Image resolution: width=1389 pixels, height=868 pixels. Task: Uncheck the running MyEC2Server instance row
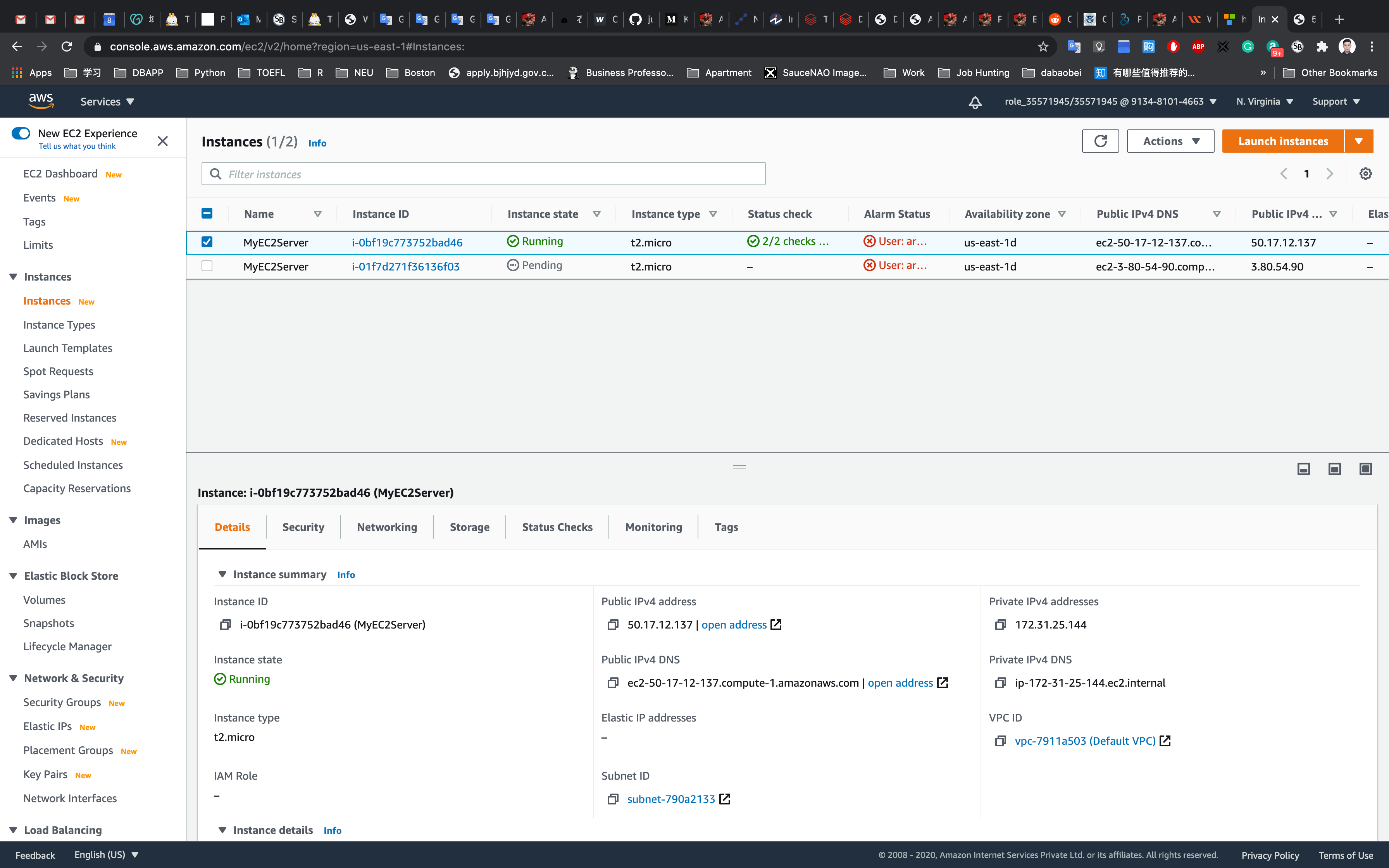click(207, 242)
